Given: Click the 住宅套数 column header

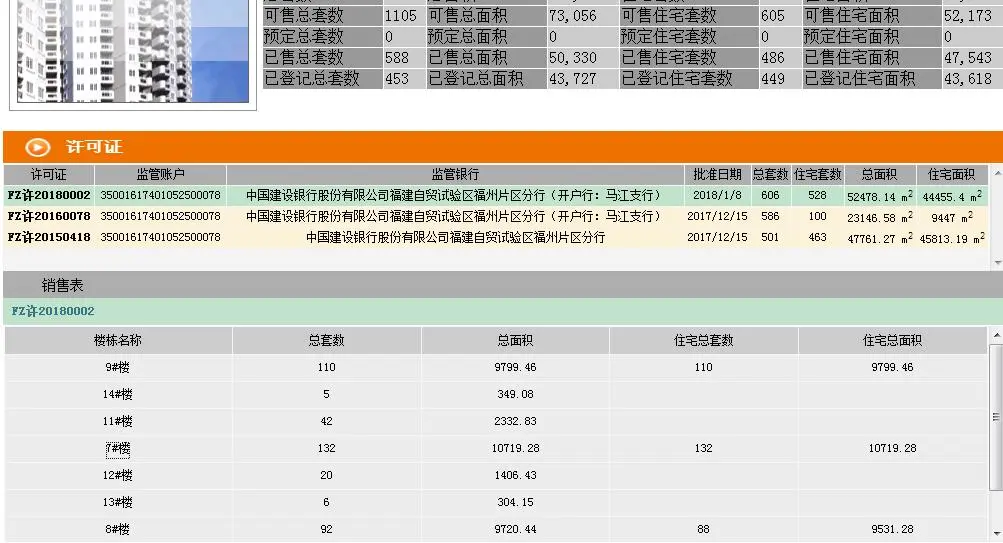Looking at the screenshot, I should click(x=817, y=175).
